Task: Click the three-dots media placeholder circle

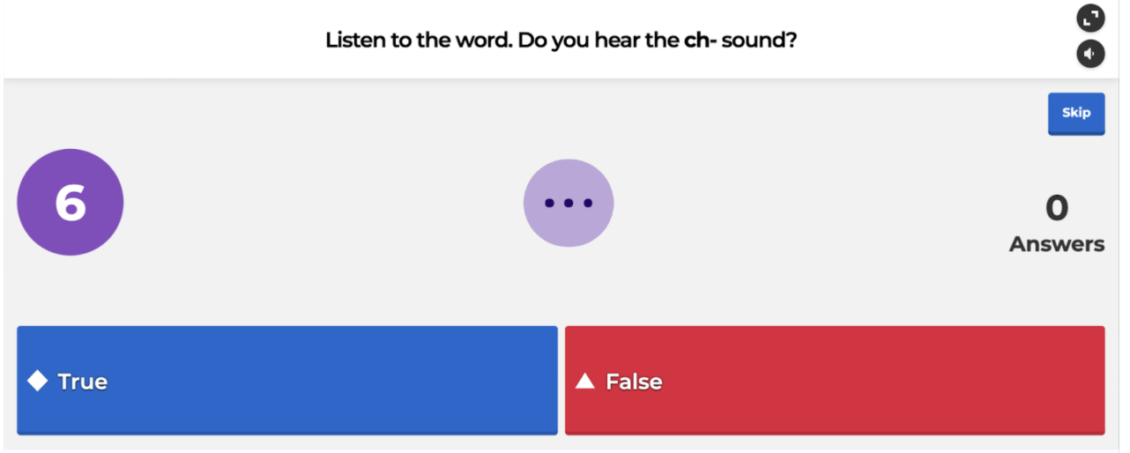Action: [568, 203]
